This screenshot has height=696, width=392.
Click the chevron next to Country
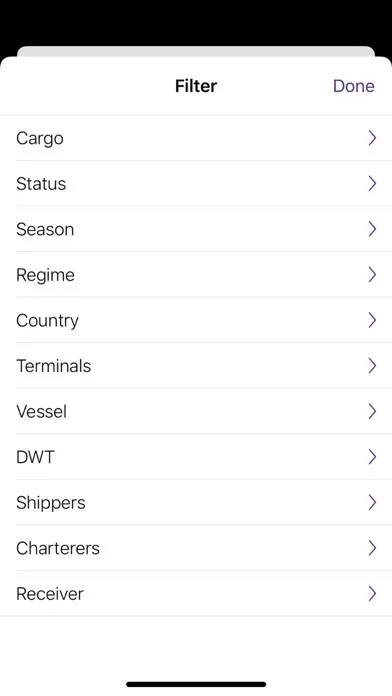pyautogui.click(x=372, y=320)
